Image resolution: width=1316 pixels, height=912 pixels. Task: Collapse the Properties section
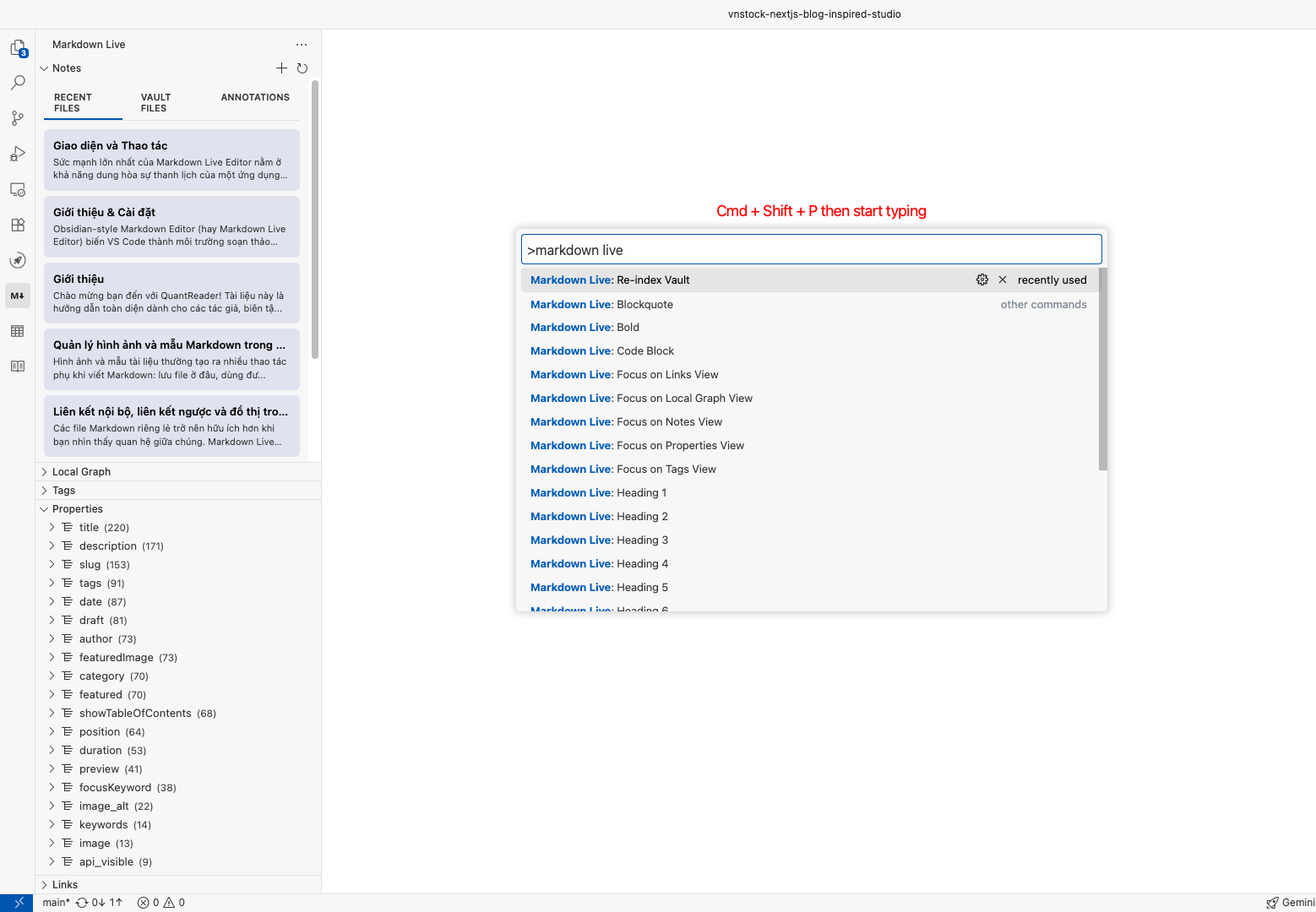(x=45, y=509)
